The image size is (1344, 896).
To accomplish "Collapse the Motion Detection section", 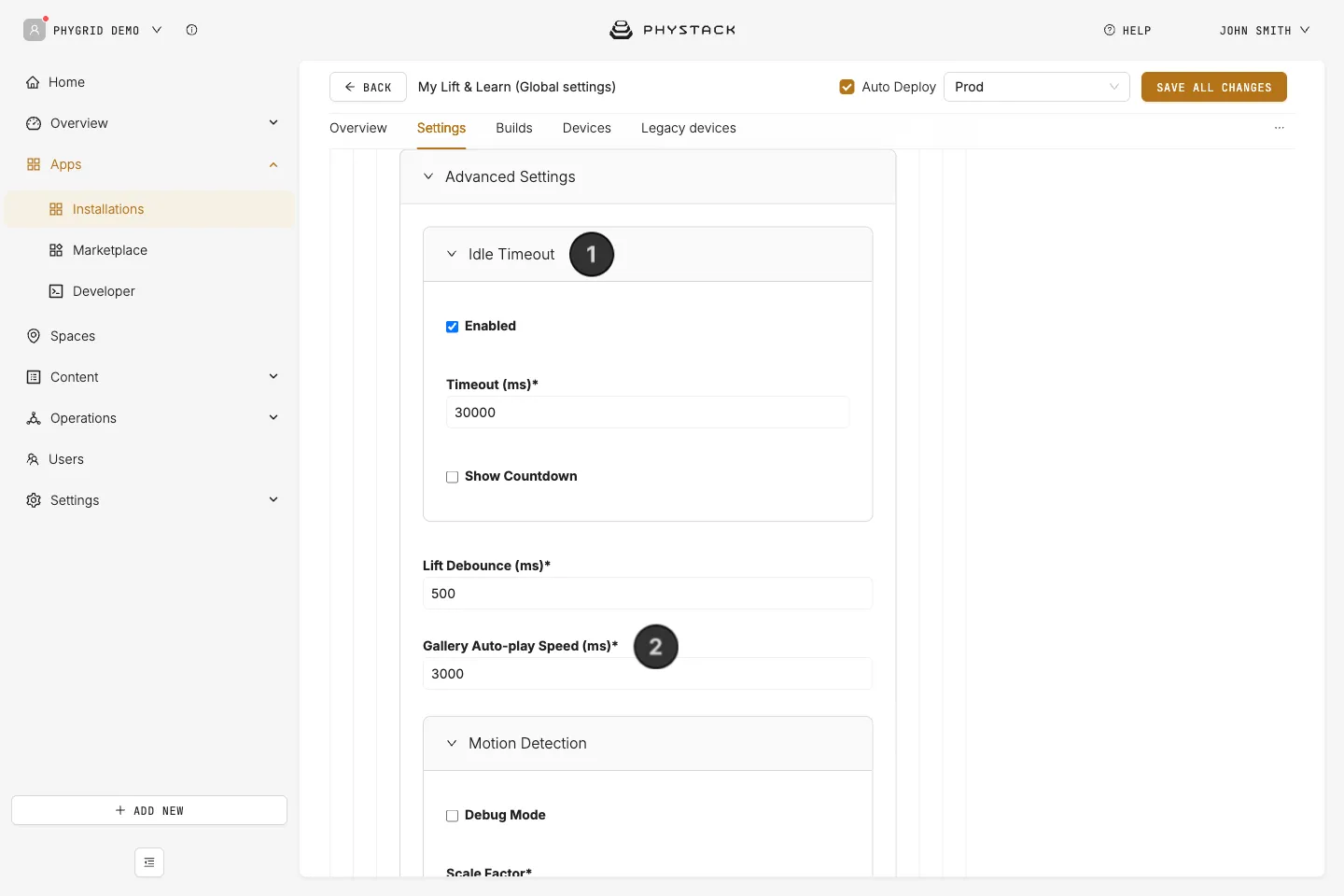I will 452,743.
